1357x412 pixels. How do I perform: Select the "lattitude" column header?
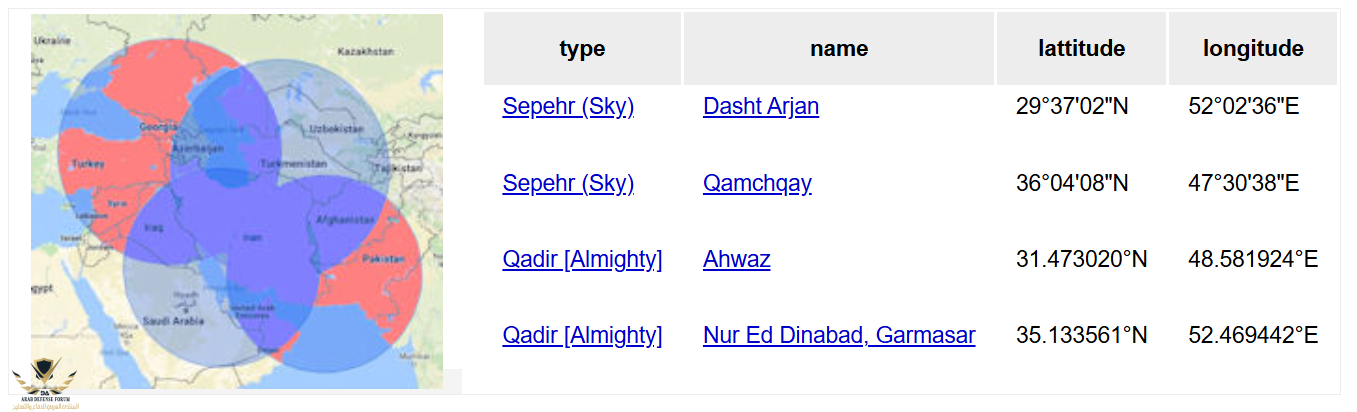click(x=1081, y=48)
